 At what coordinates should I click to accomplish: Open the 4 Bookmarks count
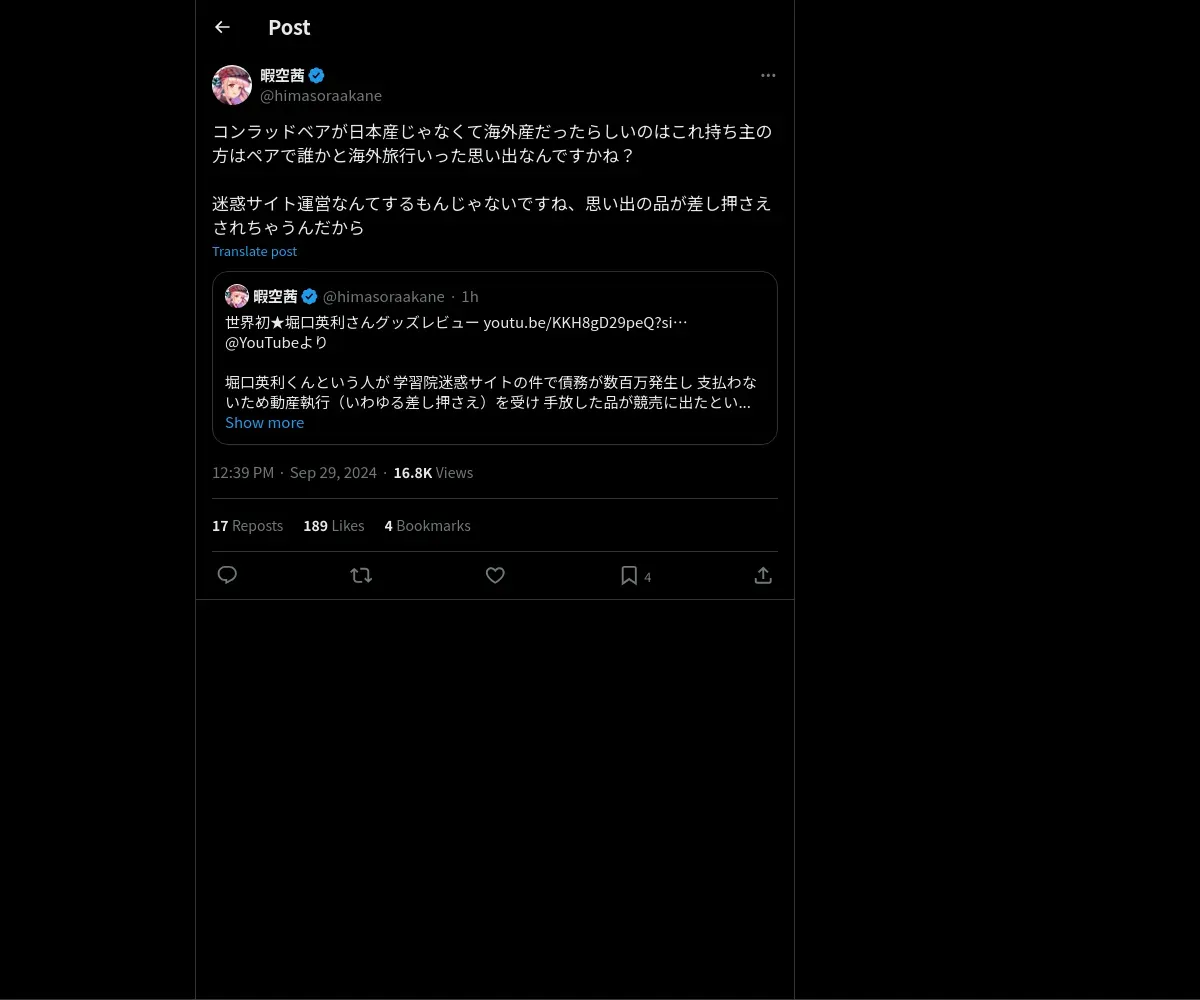tap(427, 525)
